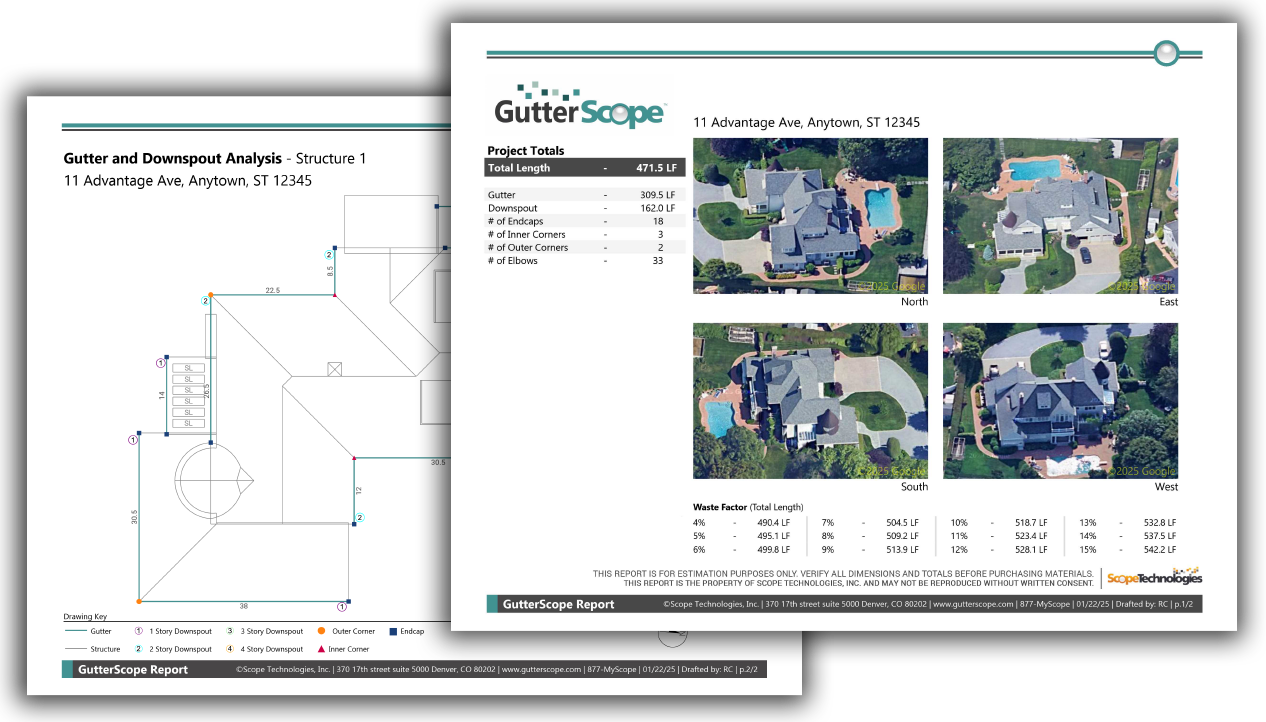The height and width of the screenshot is (722, 1266).
Task: Click the Gutter and Downspout Analysis title
Action: 172,158
